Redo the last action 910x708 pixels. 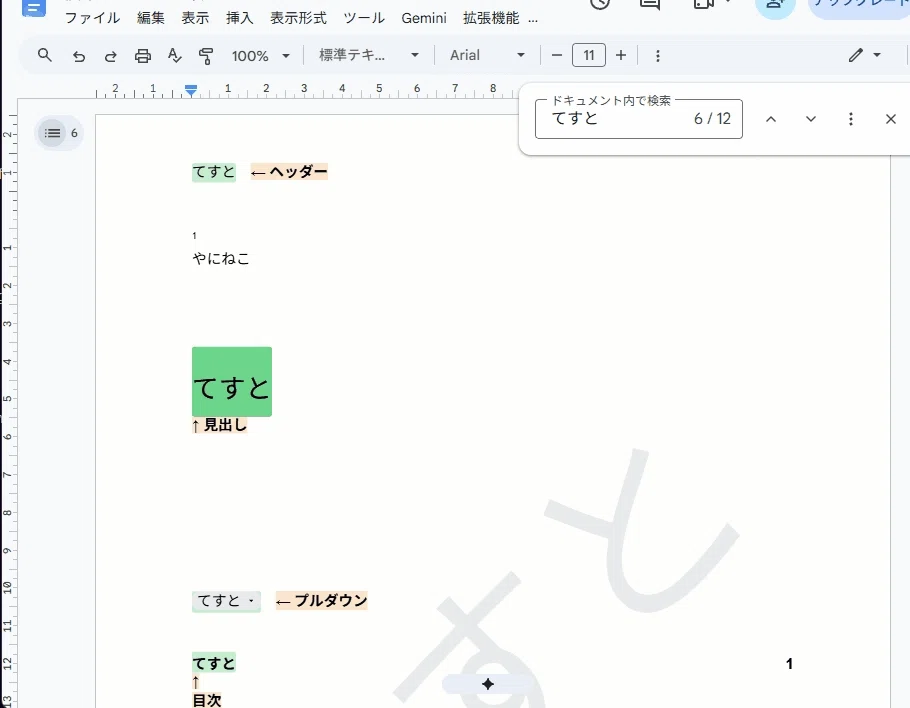110,56
